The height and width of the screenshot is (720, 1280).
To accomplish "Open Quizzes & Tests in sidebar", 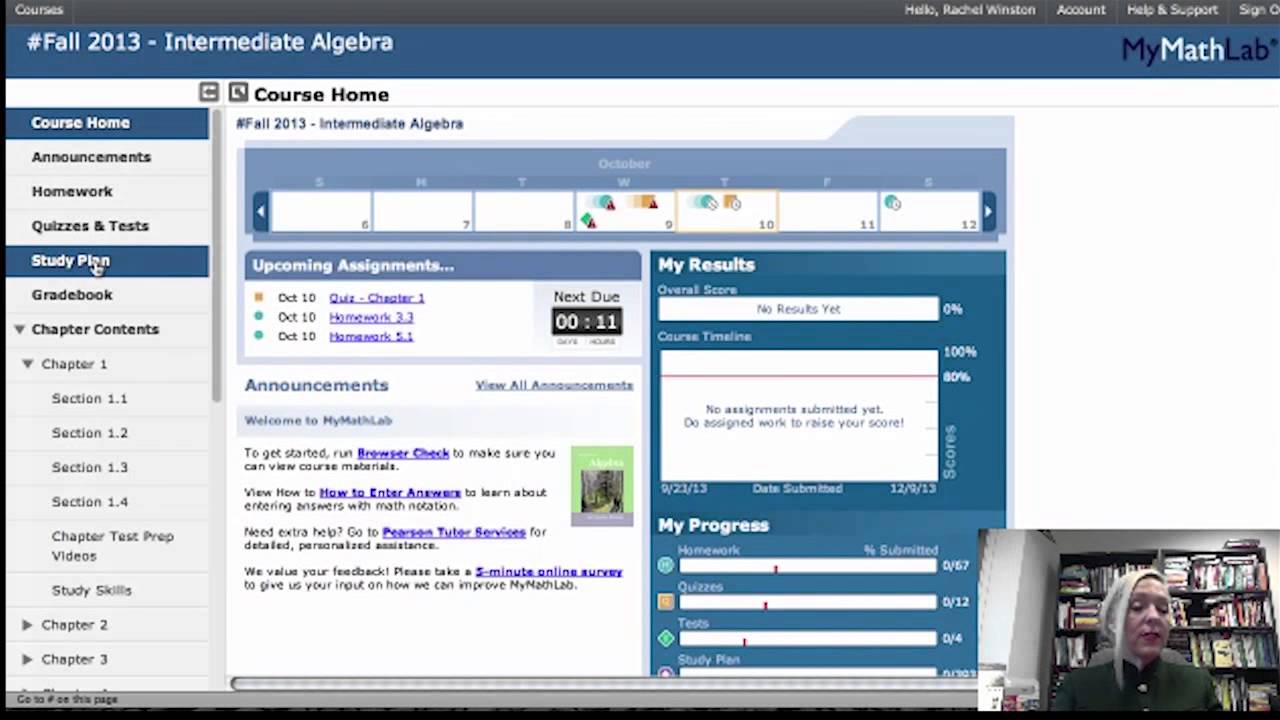I will [107, 226].
